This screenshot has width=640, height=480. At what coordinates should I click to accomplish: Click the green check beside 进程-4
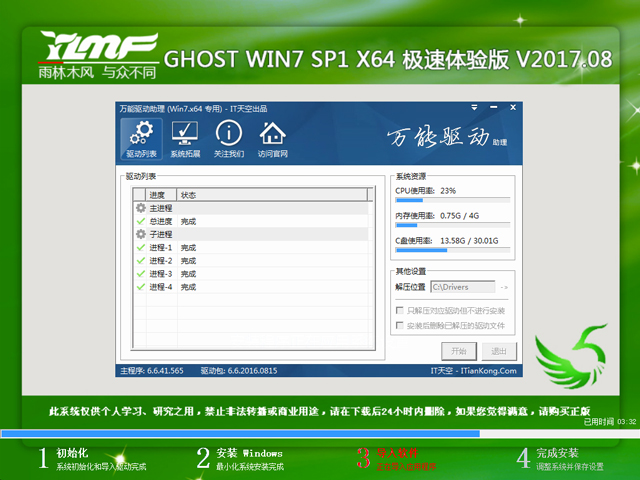[141, 287]
